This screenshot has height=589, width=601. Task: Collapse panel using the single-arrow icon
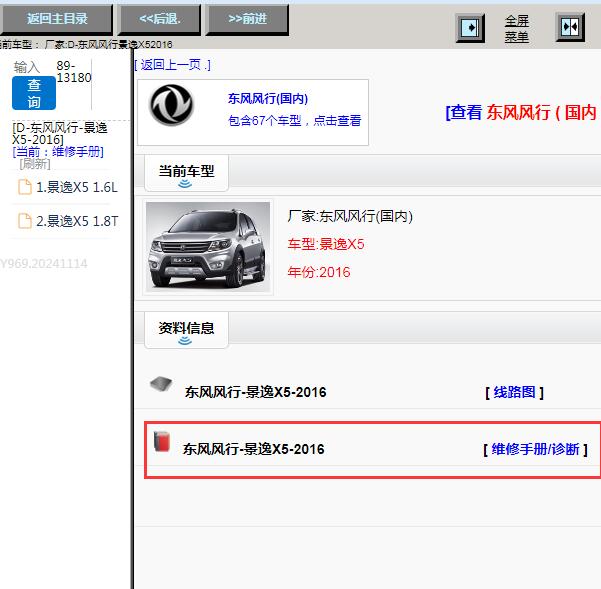(470, 28)
